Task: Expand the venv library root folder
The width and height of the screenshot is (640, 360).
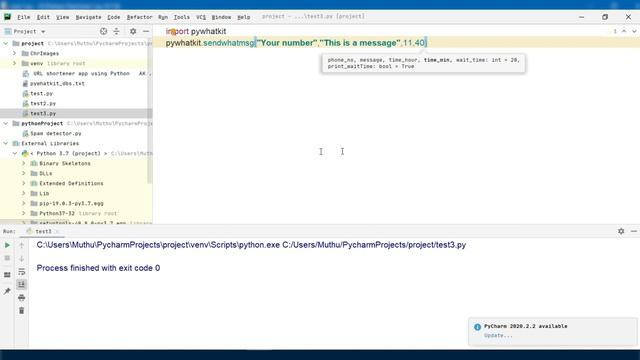Action: click(15, 63)
